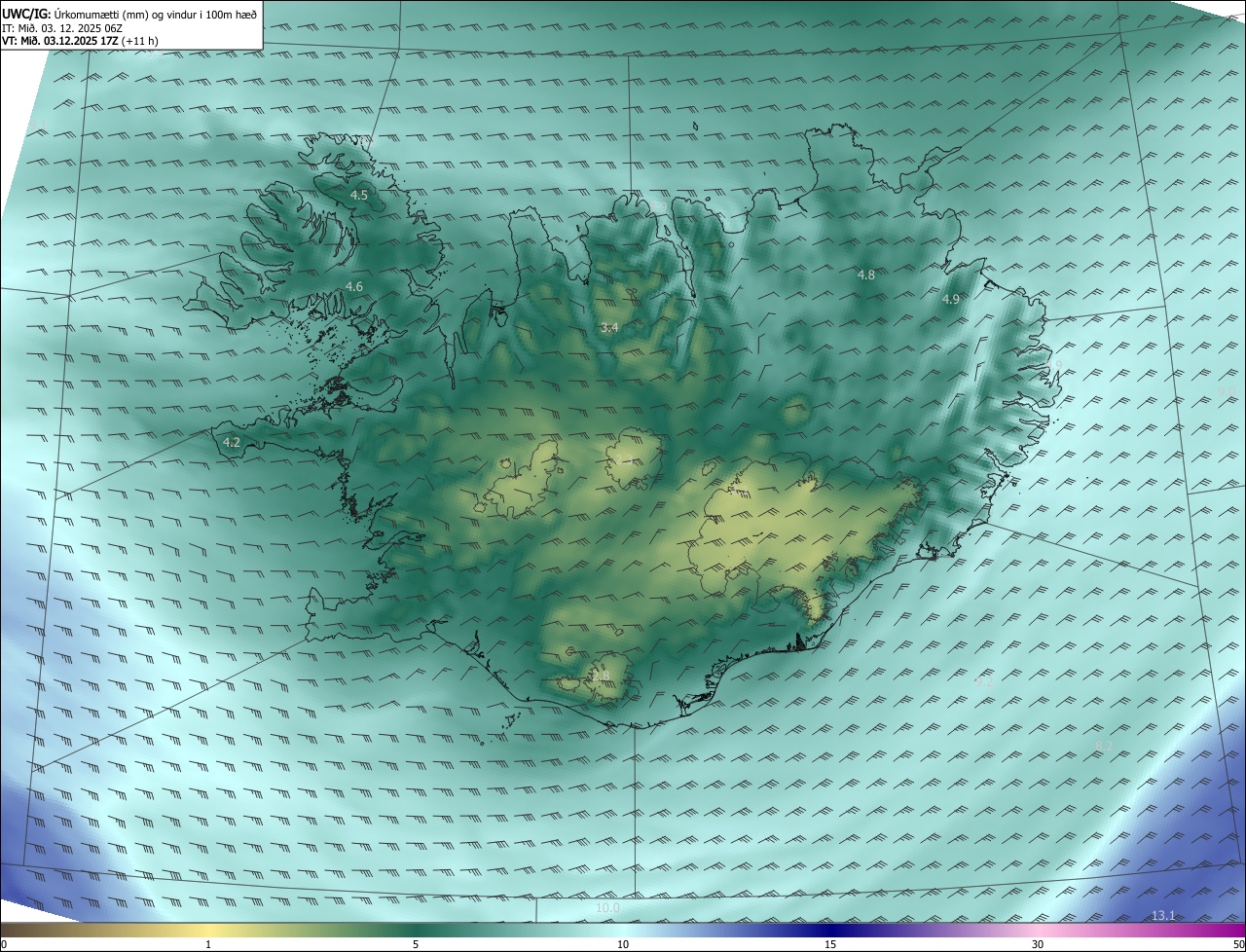Click the 50 tick on the color scale
The image size is (1246, 952).
(x=1238, y=944)
